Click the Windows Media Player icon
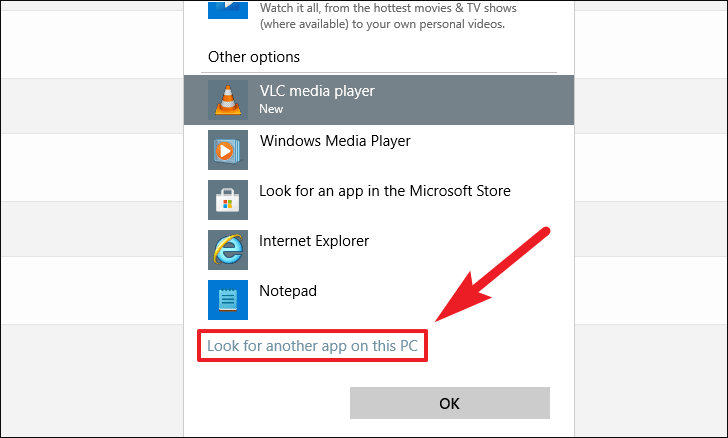Viewport: 728px width, 438px height. coord(228,150)
